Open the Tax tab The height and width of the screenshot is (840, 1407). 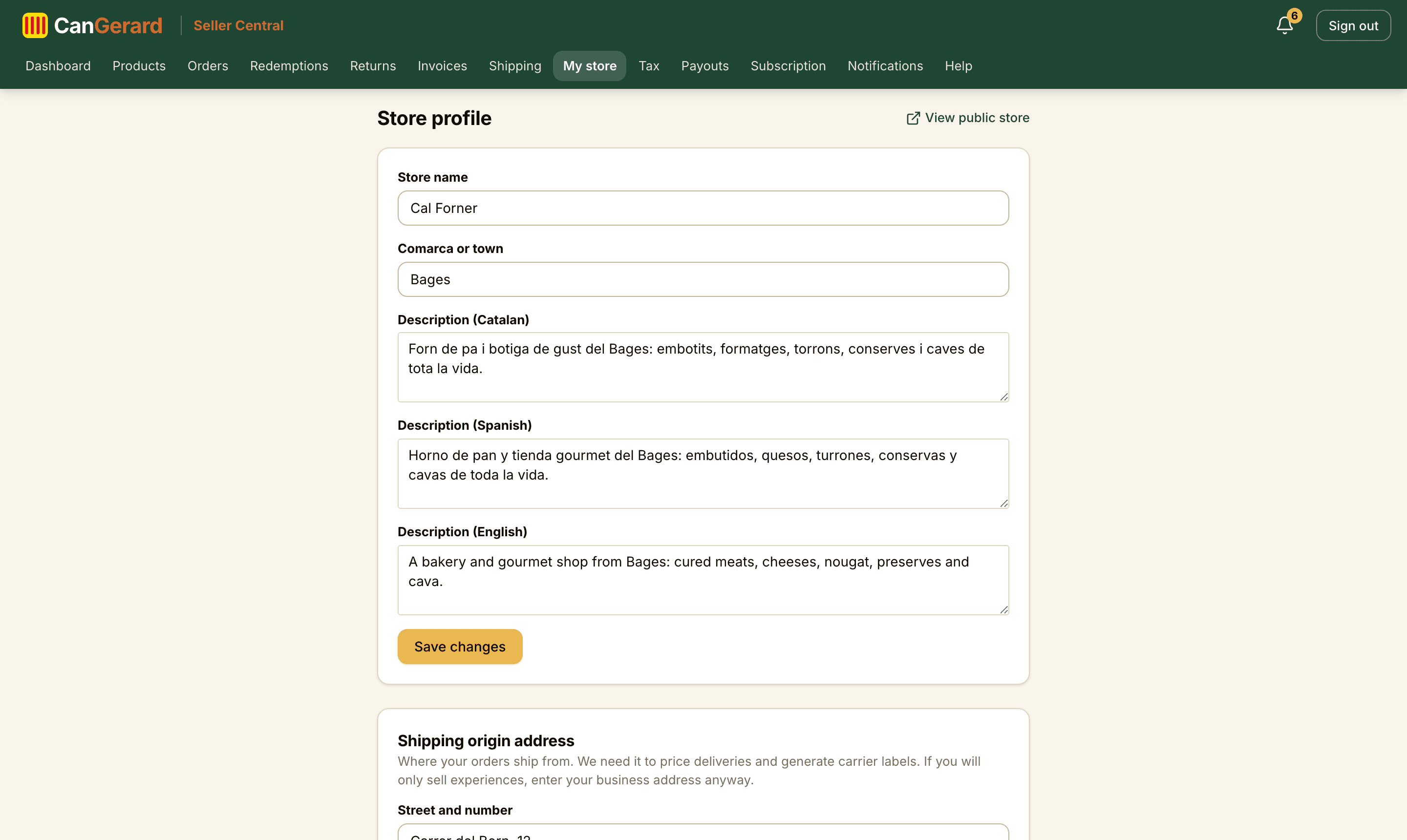pyautogui.click(x=649, y=65)
